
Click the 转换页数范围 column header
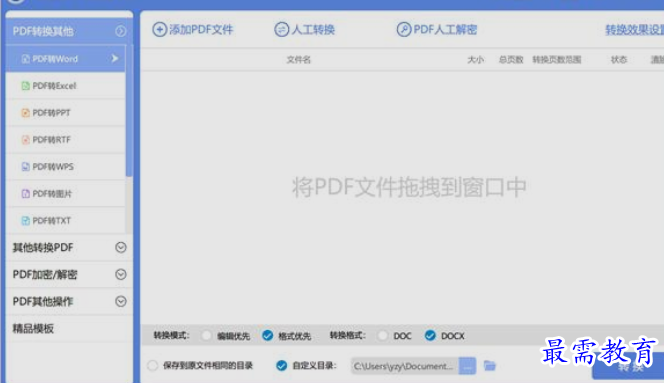point(557,60)
